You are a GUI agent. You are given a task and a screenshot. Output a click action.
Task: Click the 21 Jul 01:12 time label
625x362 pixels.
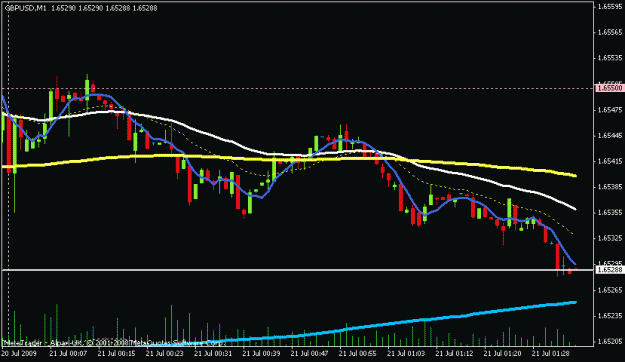click(454, 353)
